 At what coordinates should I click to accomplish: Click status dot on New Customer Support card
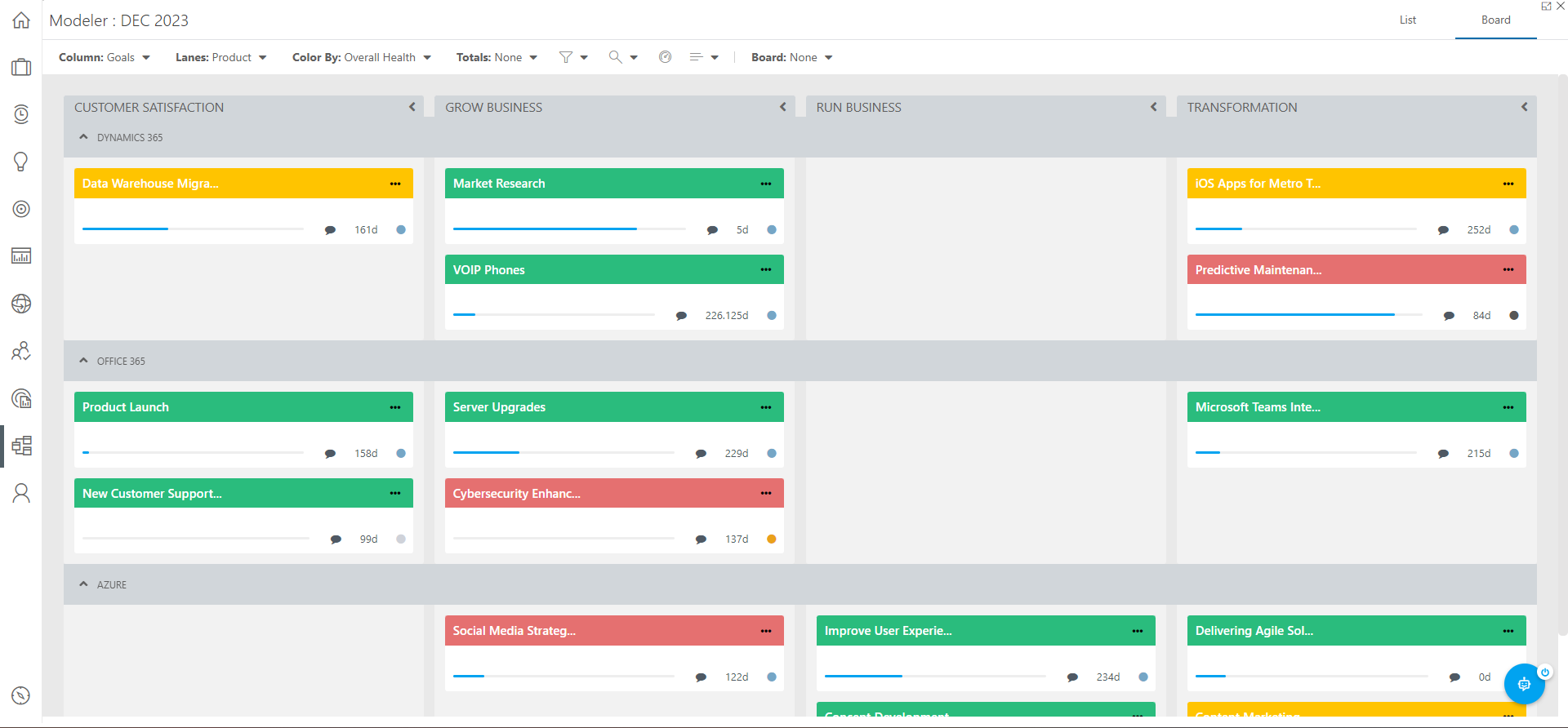tap(401, 539)
